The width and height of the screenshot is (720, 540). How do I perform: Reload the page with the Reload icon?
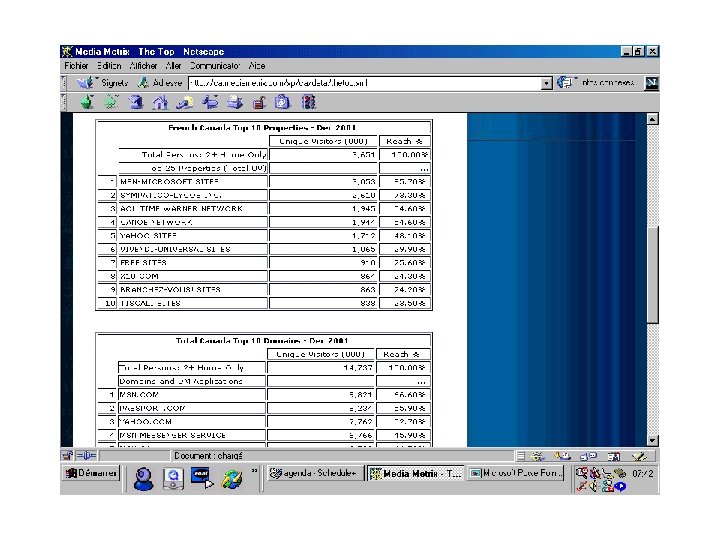pos(135,102)
